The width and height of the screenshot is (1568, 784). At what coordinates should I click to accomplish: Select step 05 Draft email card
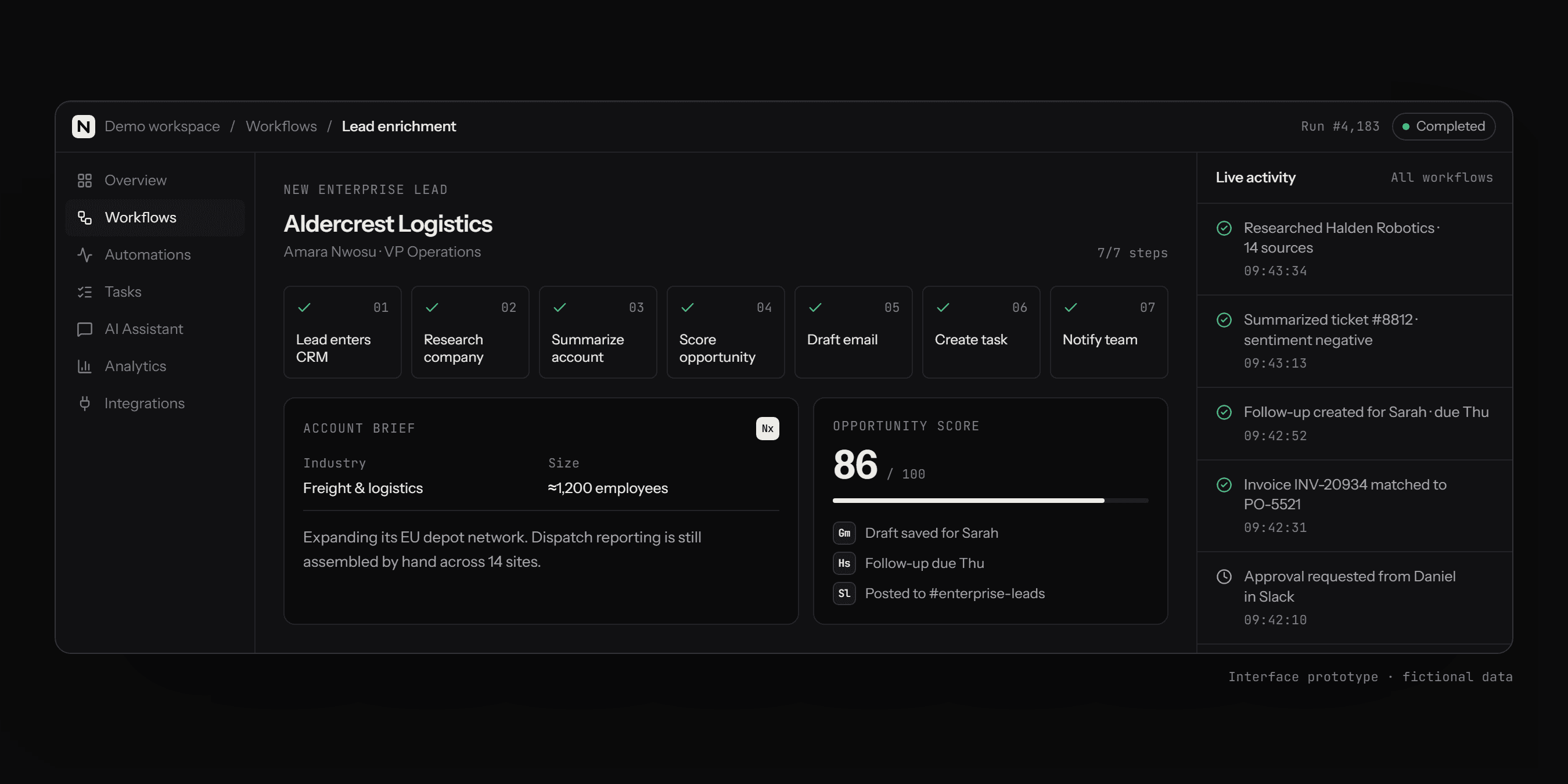853,332
